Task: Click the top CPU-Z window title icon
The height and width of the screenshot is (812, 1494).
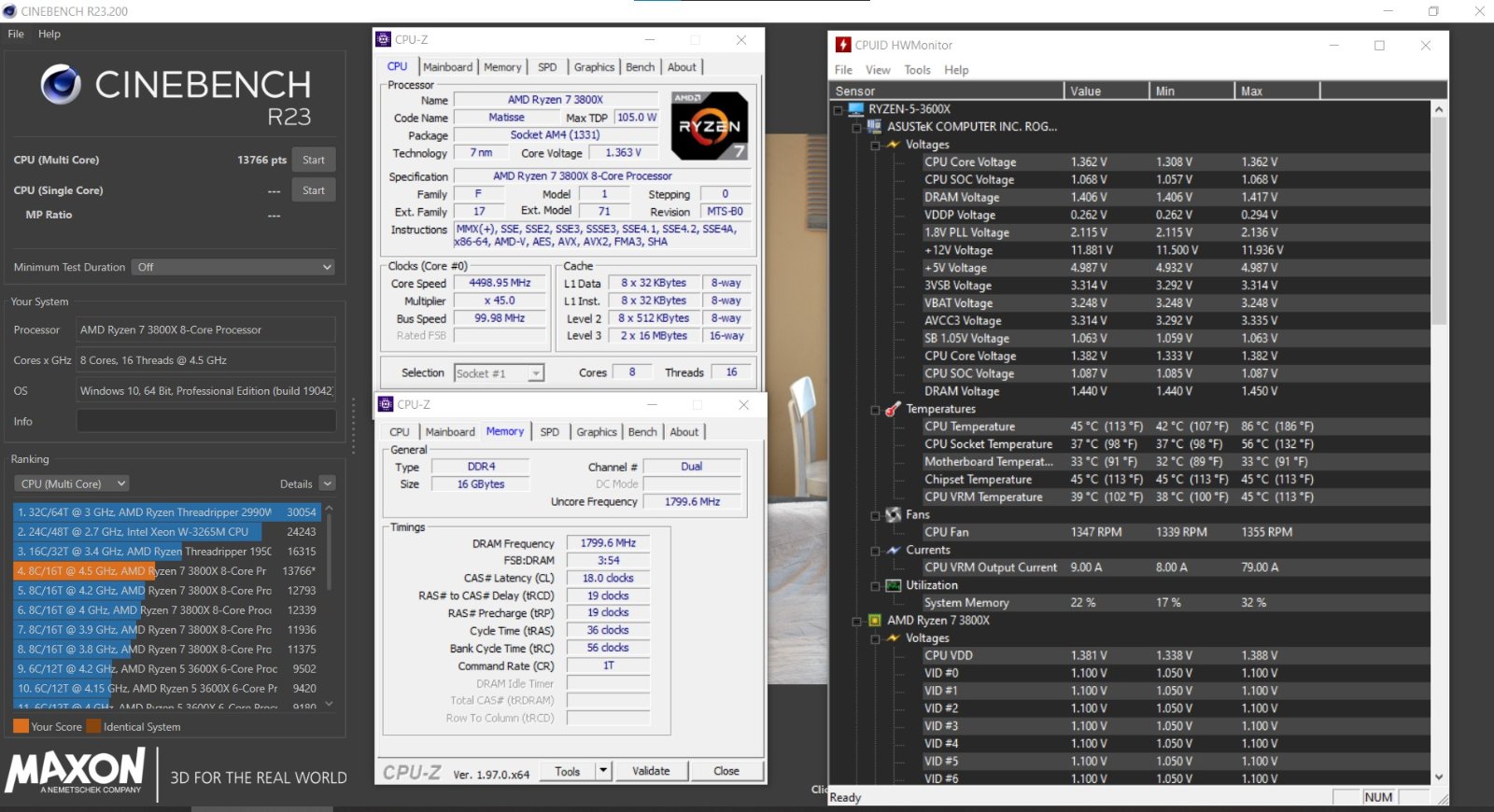Action: pyautogui.click(x=383, y=39)
